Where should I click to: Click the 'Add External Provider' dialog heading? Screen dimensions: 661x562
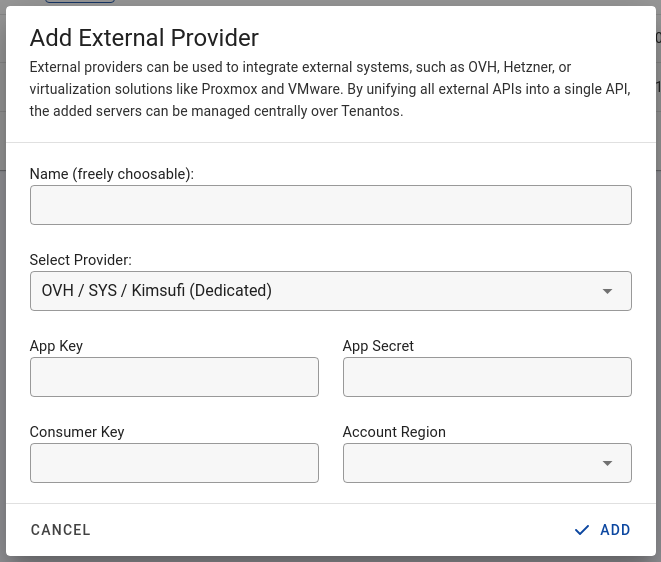point(144,38)
